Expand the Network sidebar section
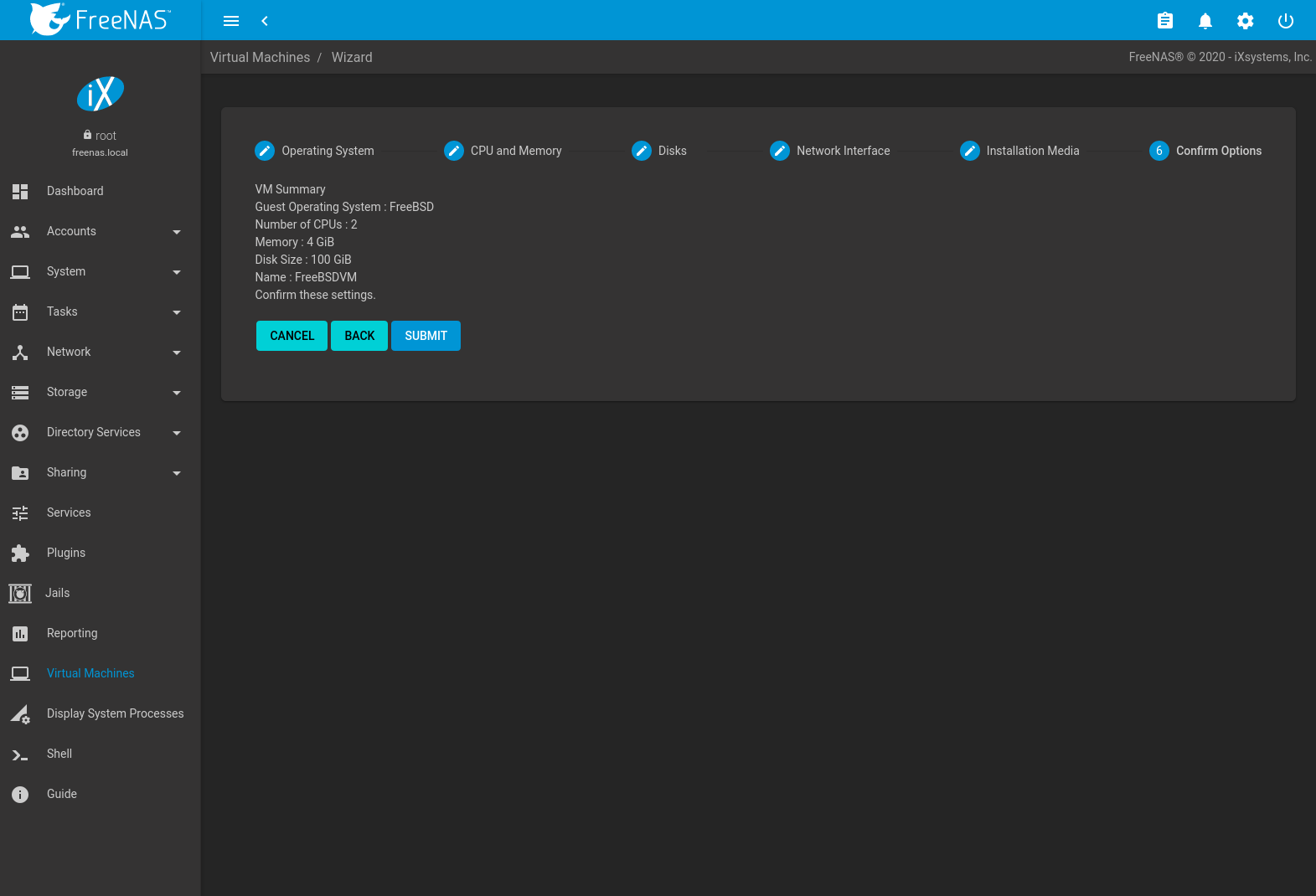 69,352
